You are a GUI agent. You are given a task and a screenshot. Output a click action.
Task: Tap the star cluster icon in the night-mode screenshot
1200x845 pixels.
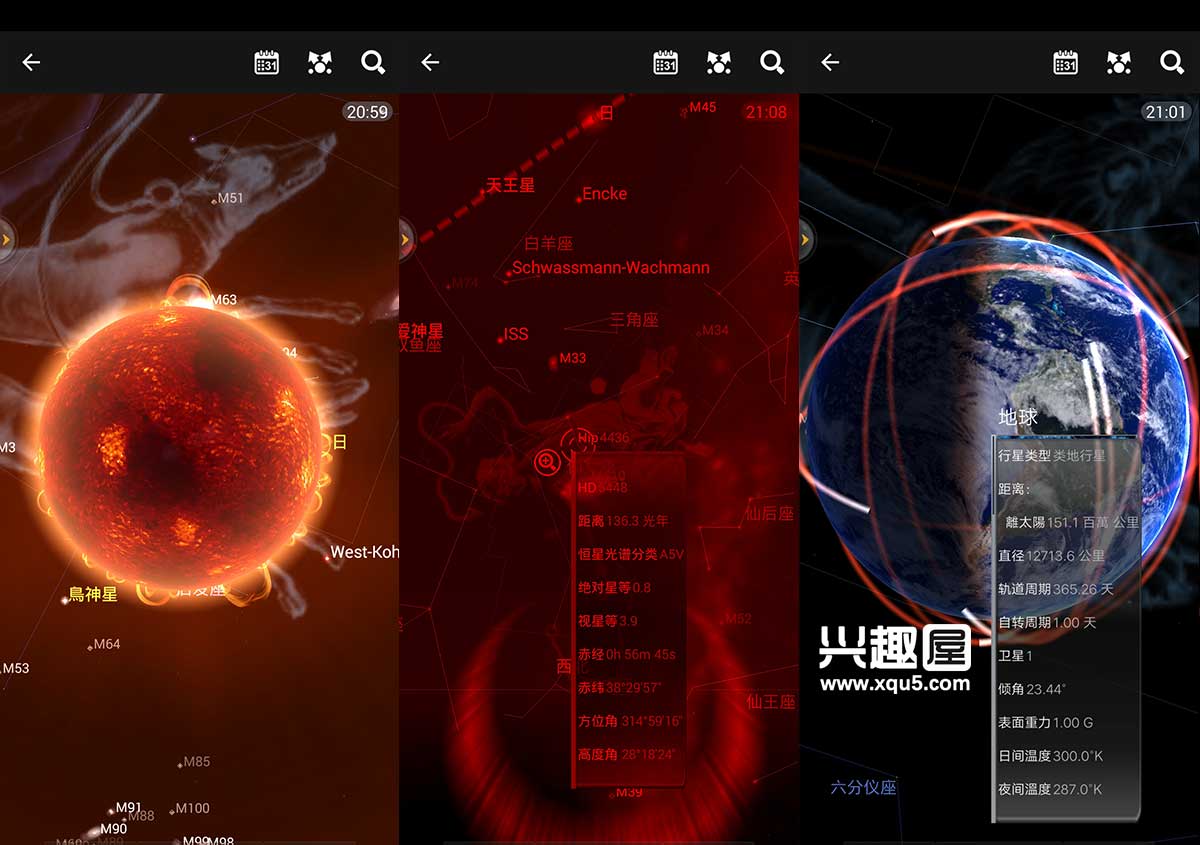(719, 62)
